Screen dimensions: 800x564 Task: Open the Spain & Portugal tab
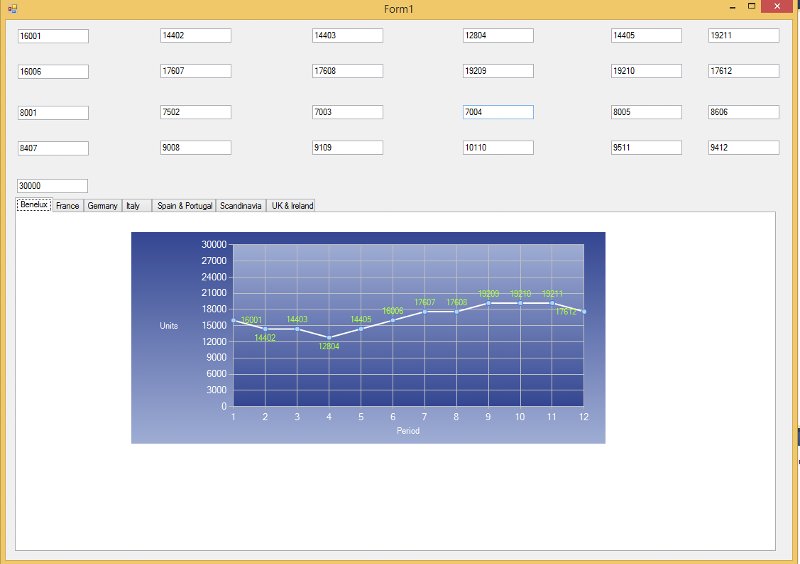184,206
